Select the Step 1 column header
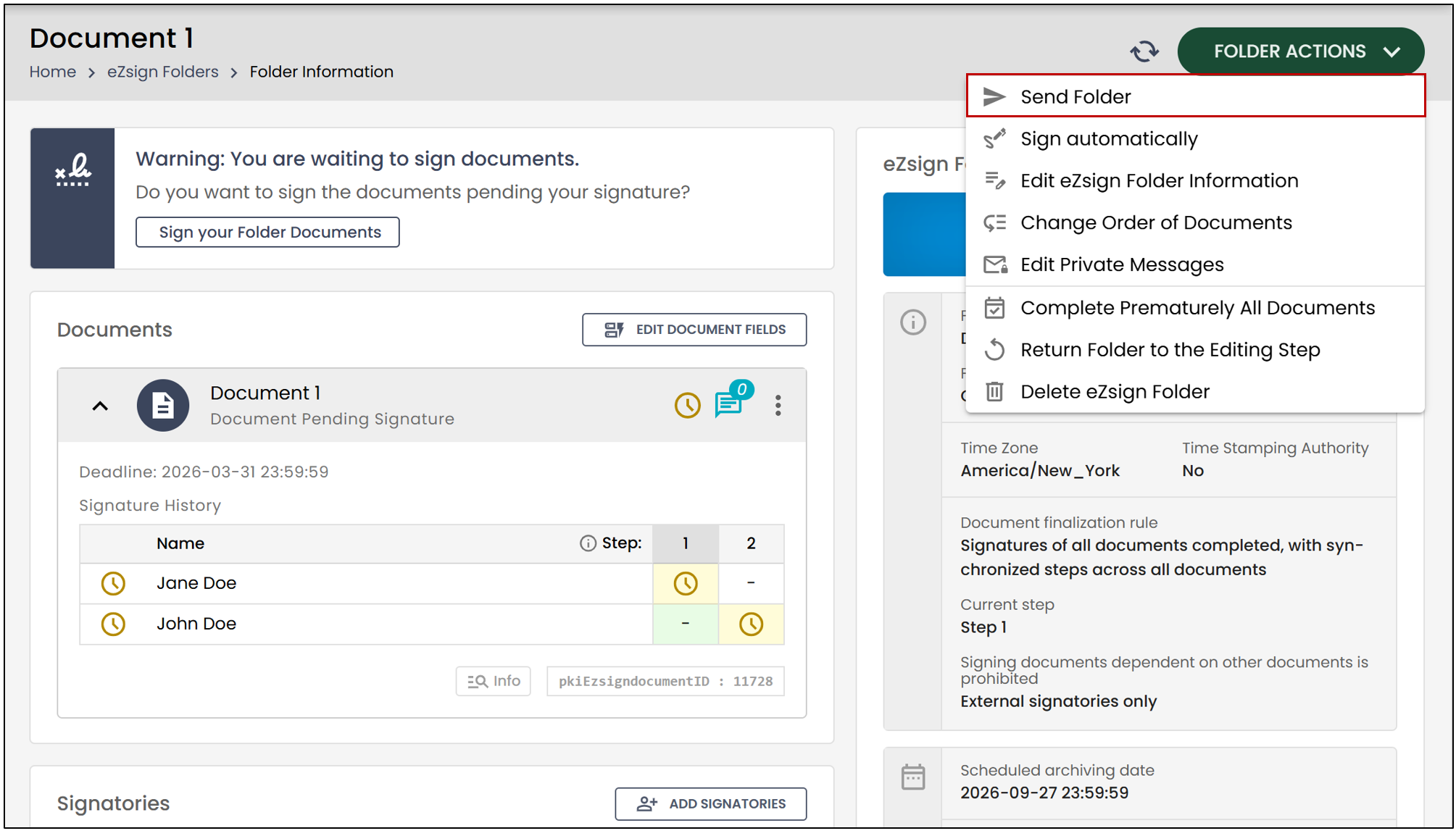The image size is (1456, 836). (x=686, y=543)
